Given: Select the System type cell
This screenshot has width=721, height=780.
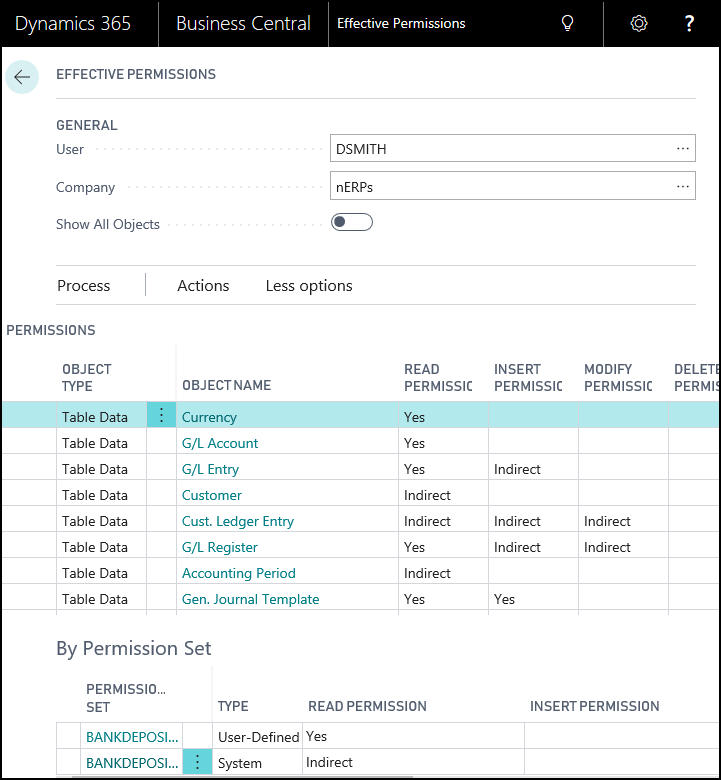Looking at the screenshot, I should click(x=258, y=763).
